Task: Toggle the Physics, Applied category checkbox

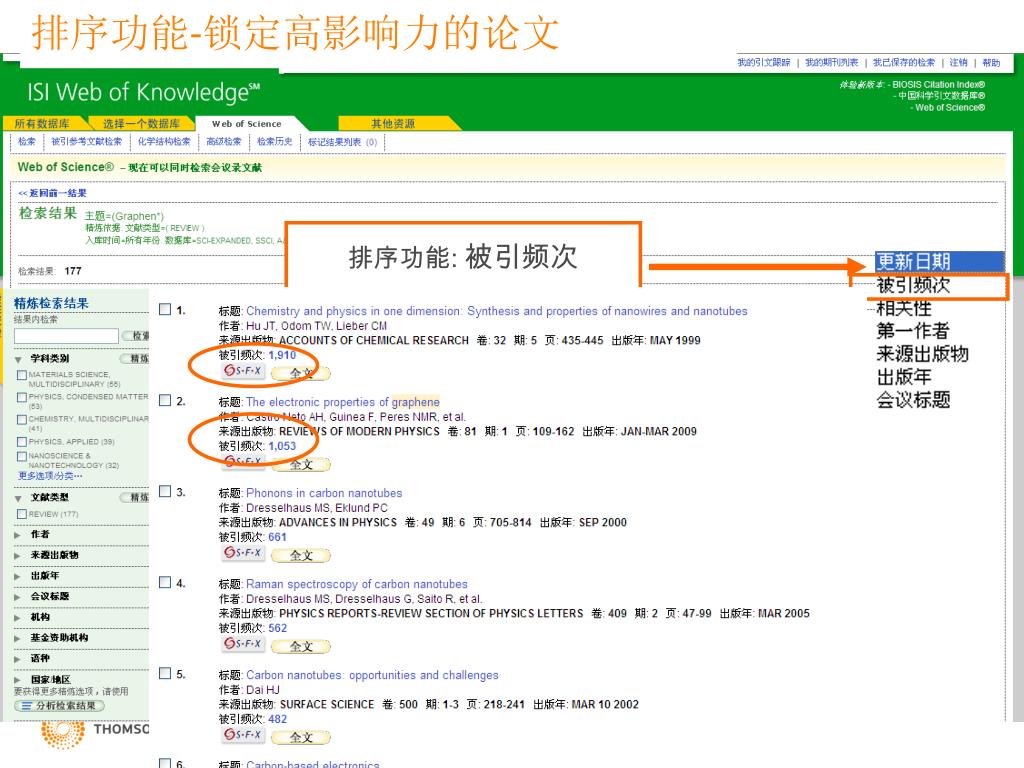Action: click(x=22, y=442)
